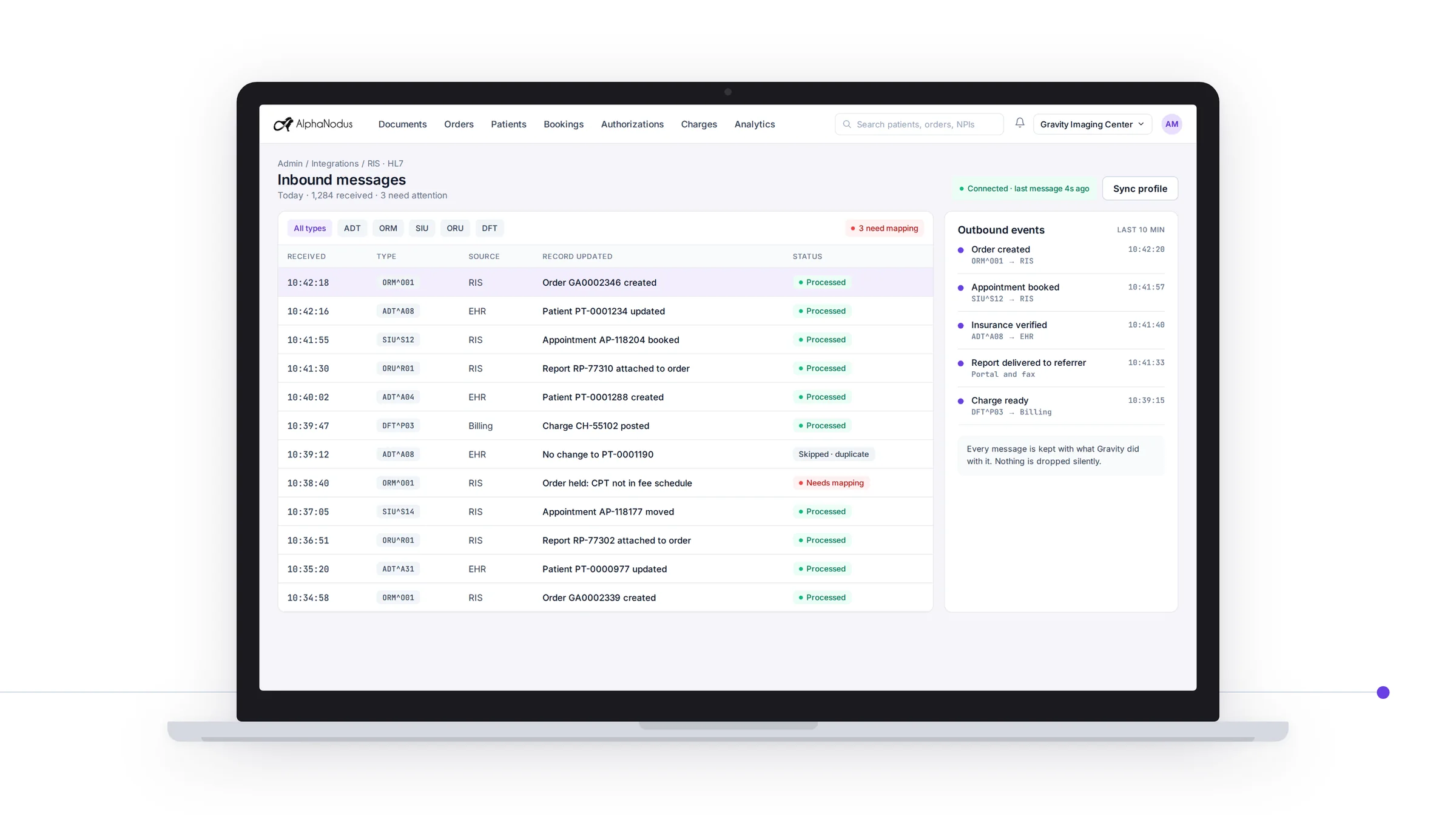Click the Sync profile button

click(x=1140, y=189)
